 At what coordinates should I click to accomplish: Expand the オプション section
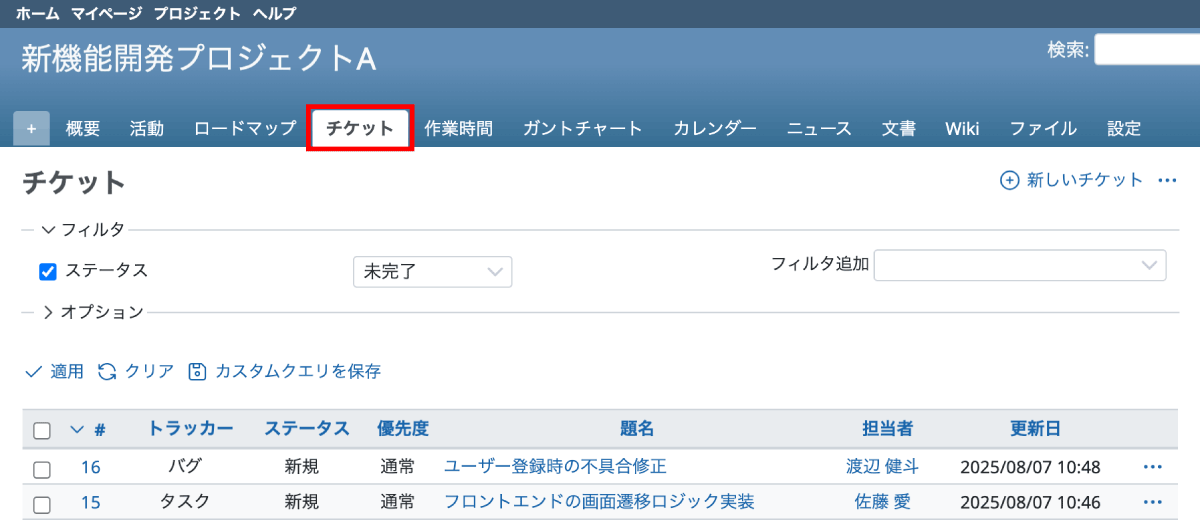[48, 312]
